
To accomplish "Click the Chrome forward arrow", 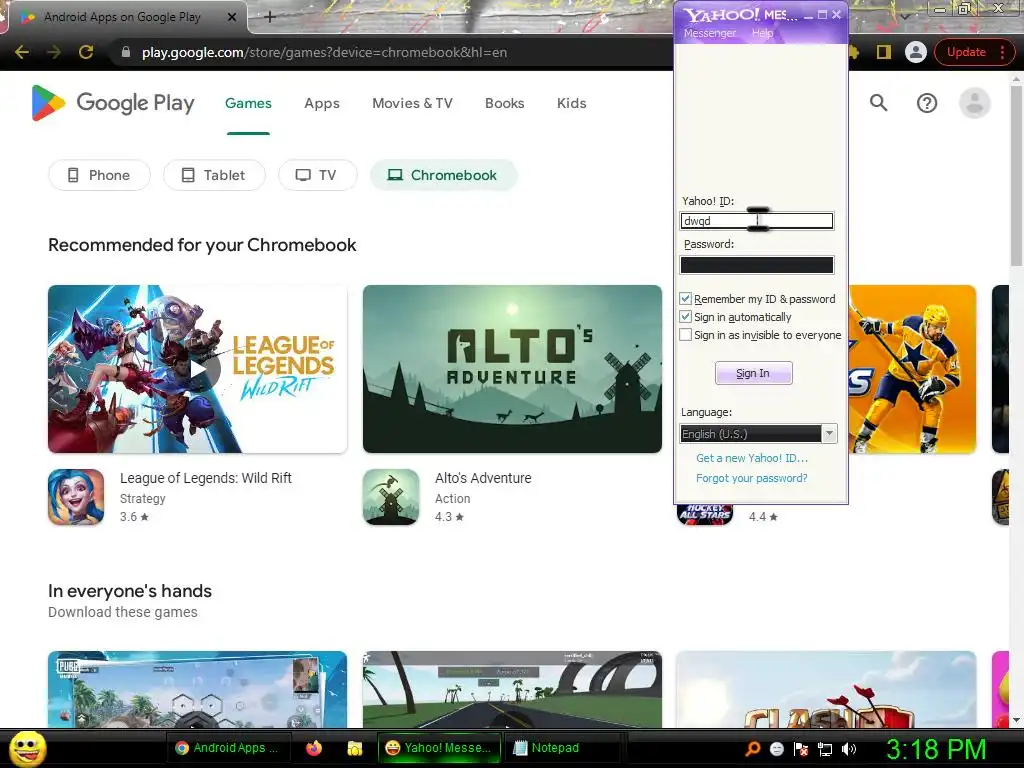I will (x=54, y=52).
